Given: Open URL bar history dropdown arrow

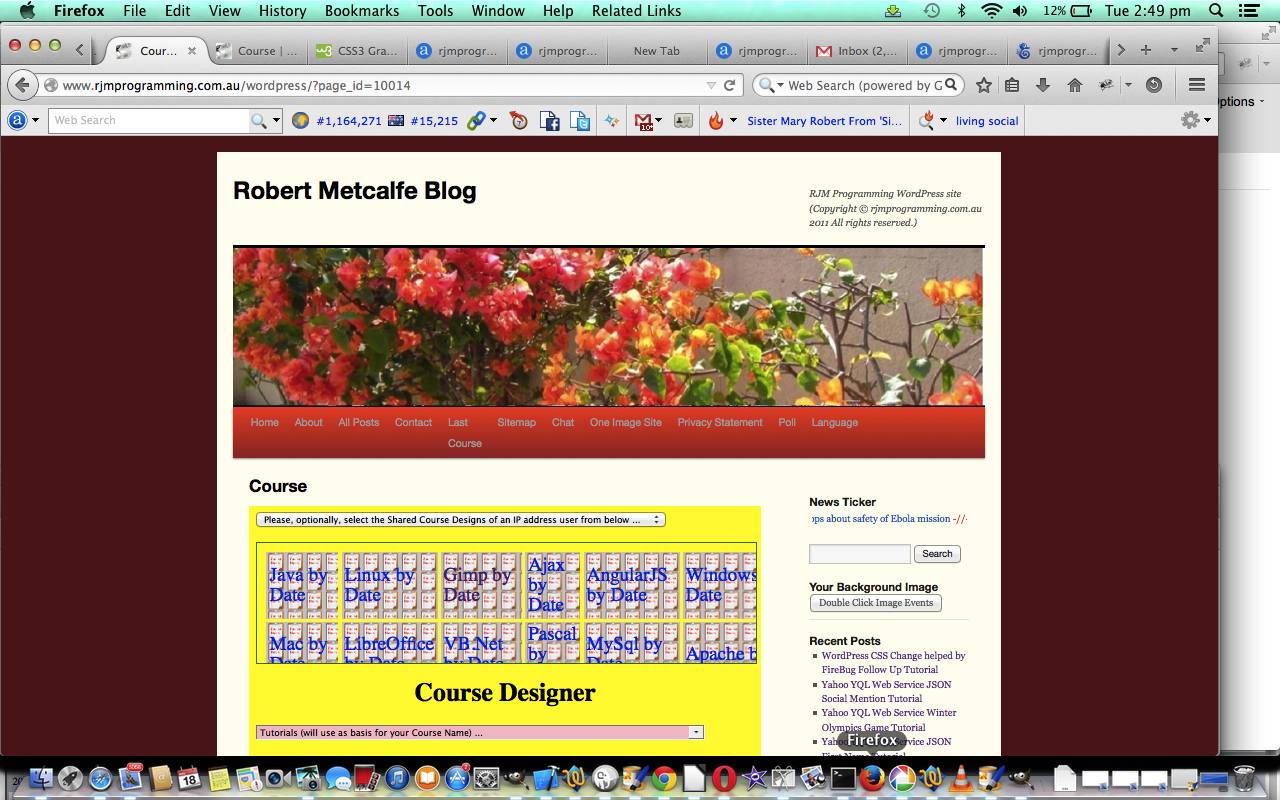Looking at the screenshot, I should click(711, 86).
